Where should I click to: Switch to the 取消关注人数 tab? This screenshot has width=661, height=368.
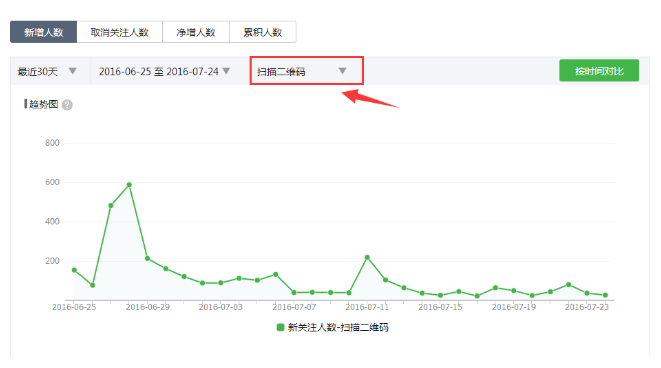coord(120,32)
